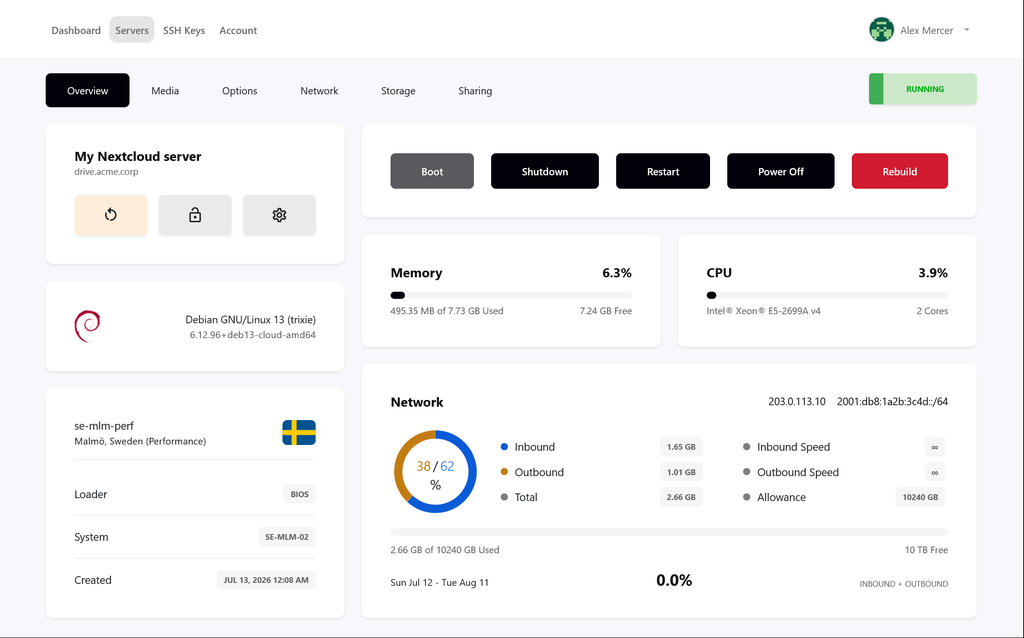Switch to the Media tab
Viewport: 1024px width, 638px height.
point(165,91)
